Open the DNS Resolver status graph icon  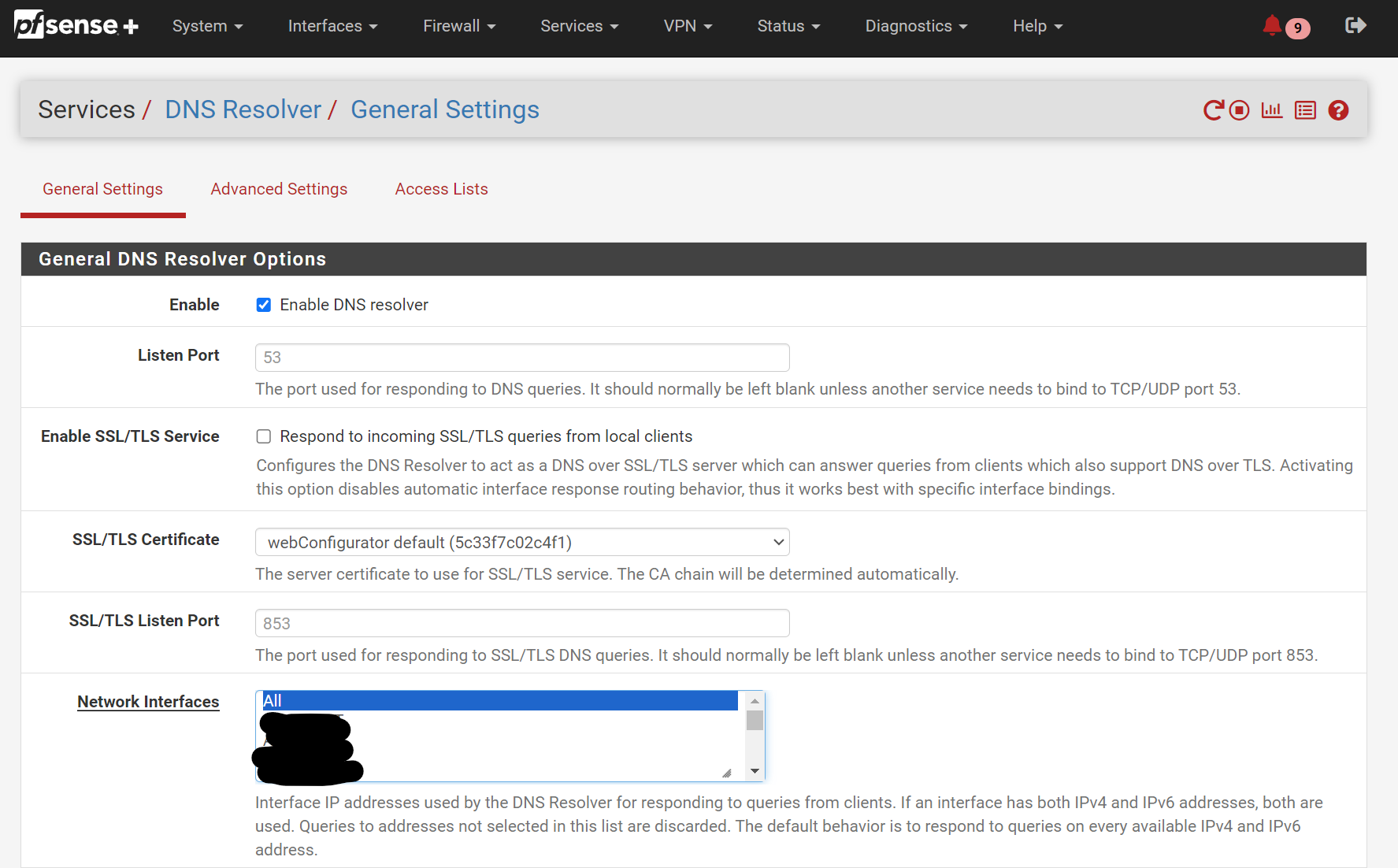(x=1272, y=110)
